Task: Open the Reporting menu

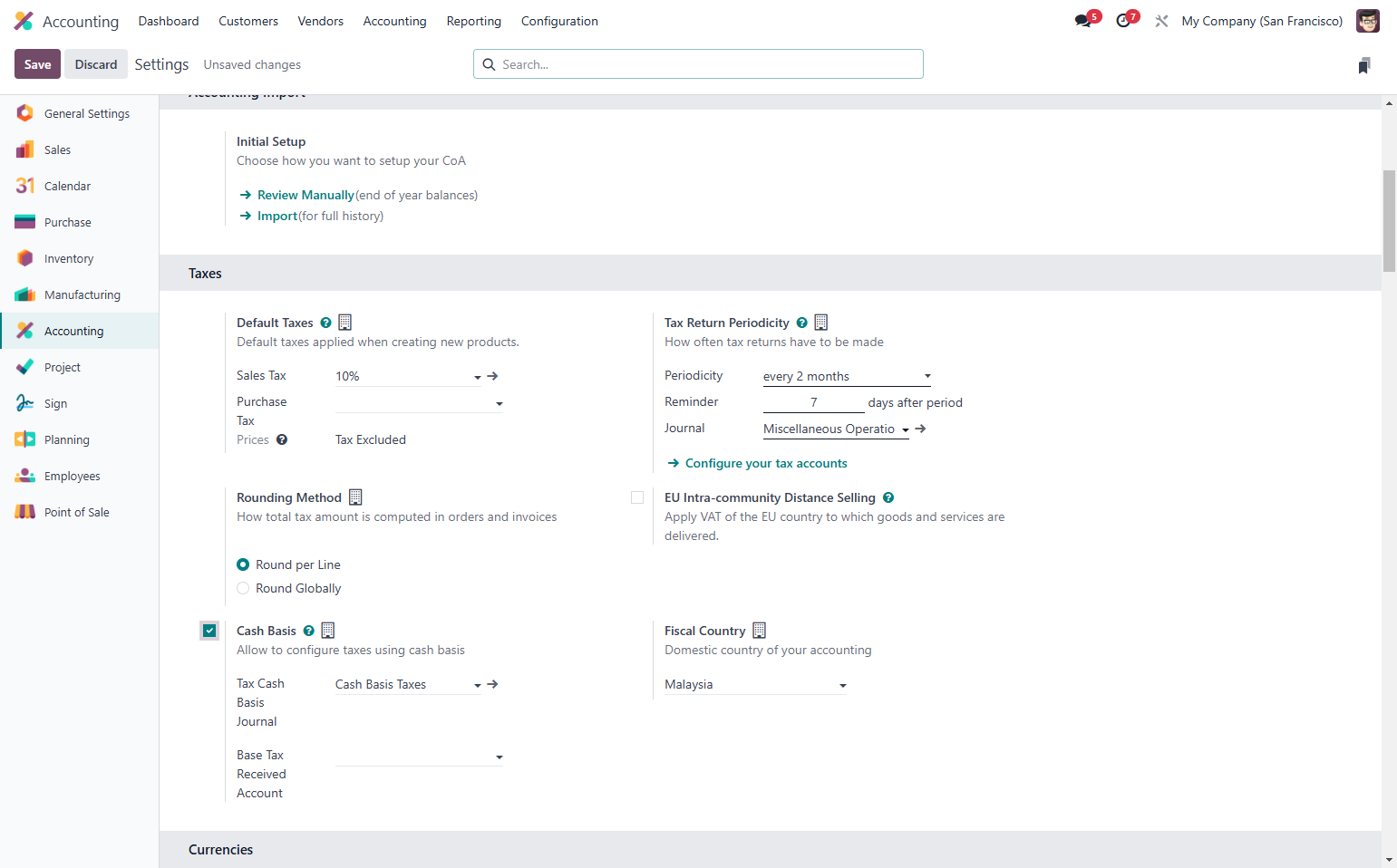Action: point(474,21)
